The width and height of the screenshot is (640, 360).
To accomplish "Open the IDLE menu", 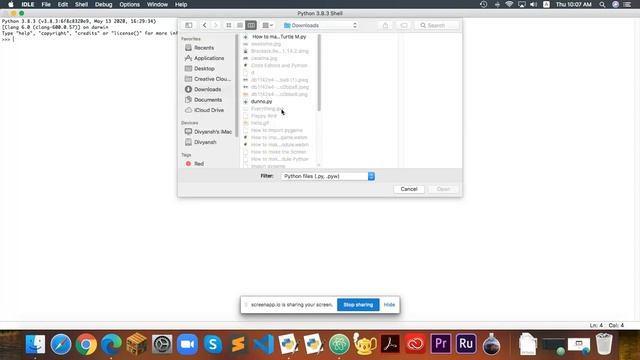I will tap(28, 4).
